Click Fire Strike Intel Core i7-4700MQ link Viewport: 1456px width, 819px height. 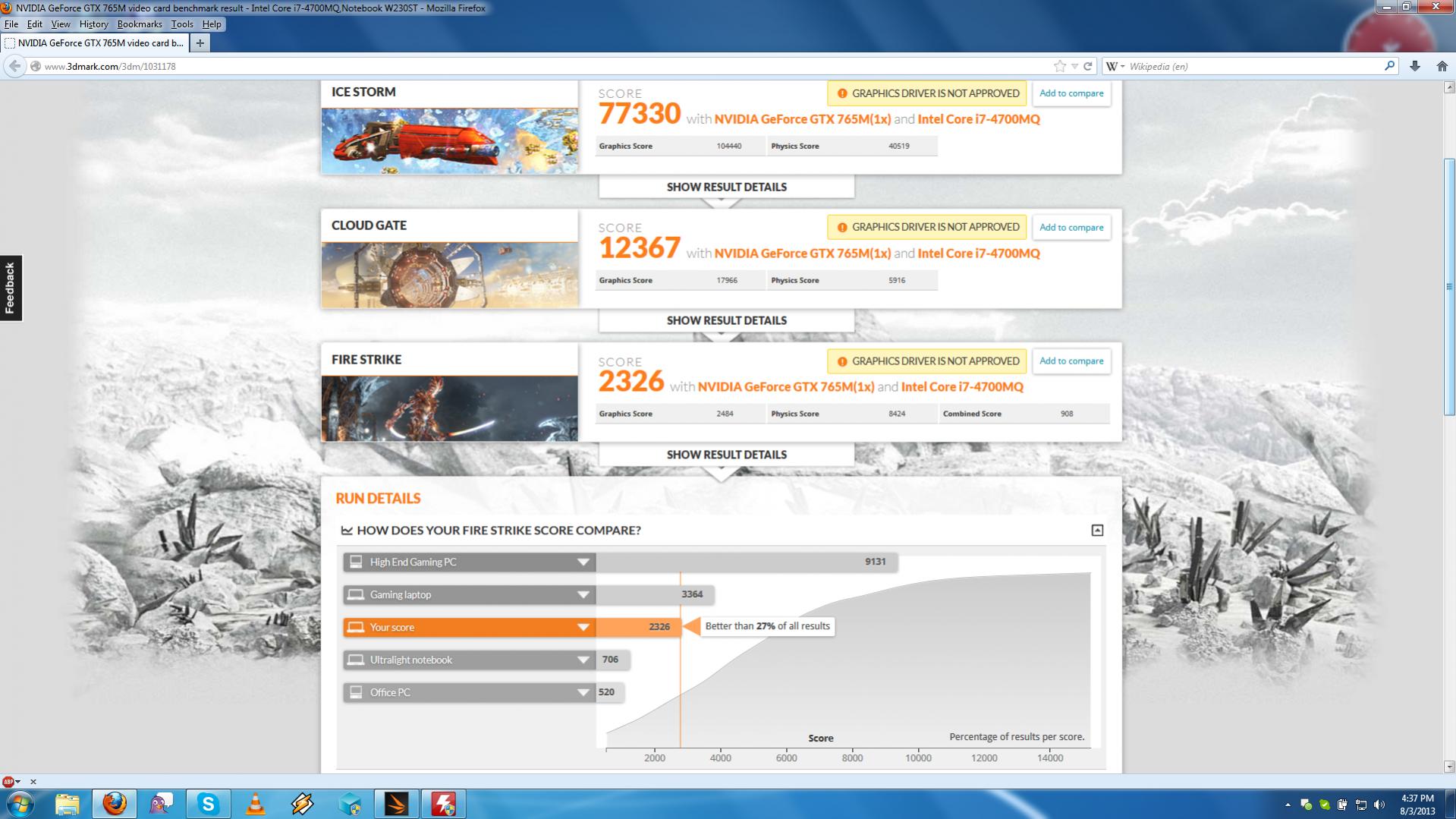[962, 387]
